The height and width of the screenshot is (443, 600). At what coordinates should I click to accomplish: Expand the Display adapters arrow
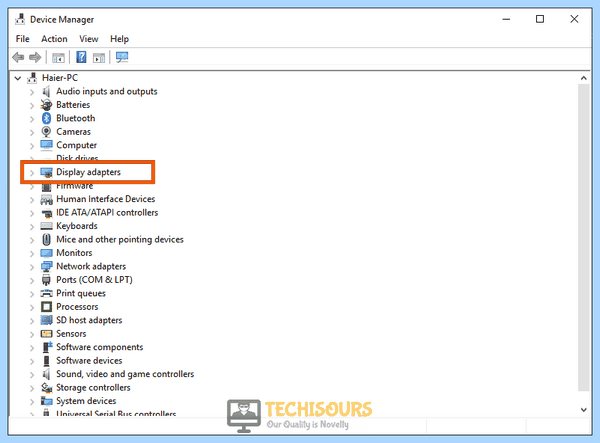32,173
